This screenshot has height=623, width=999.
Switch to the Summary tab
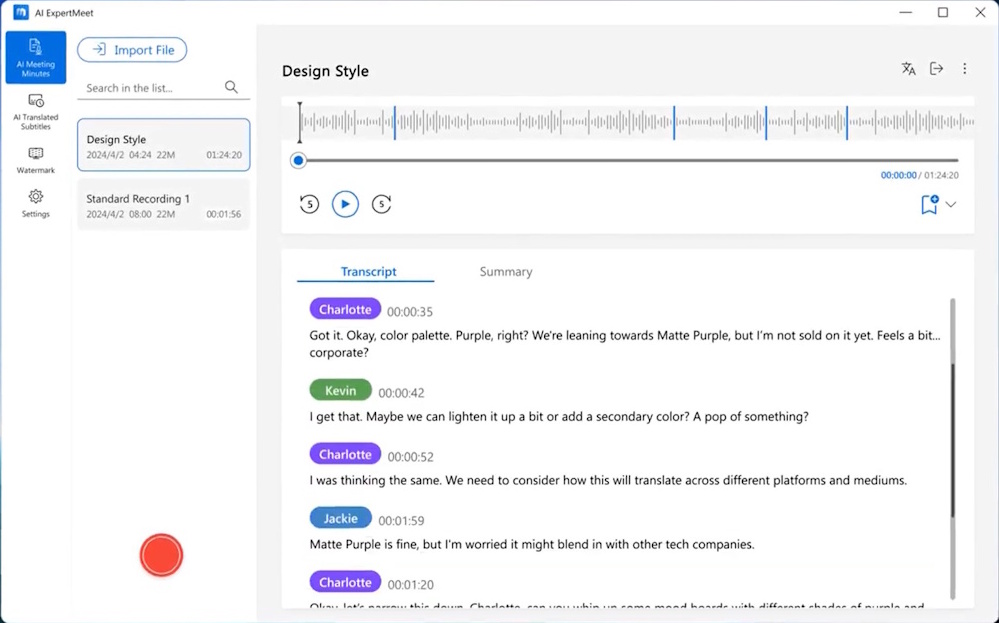(505, 272)
